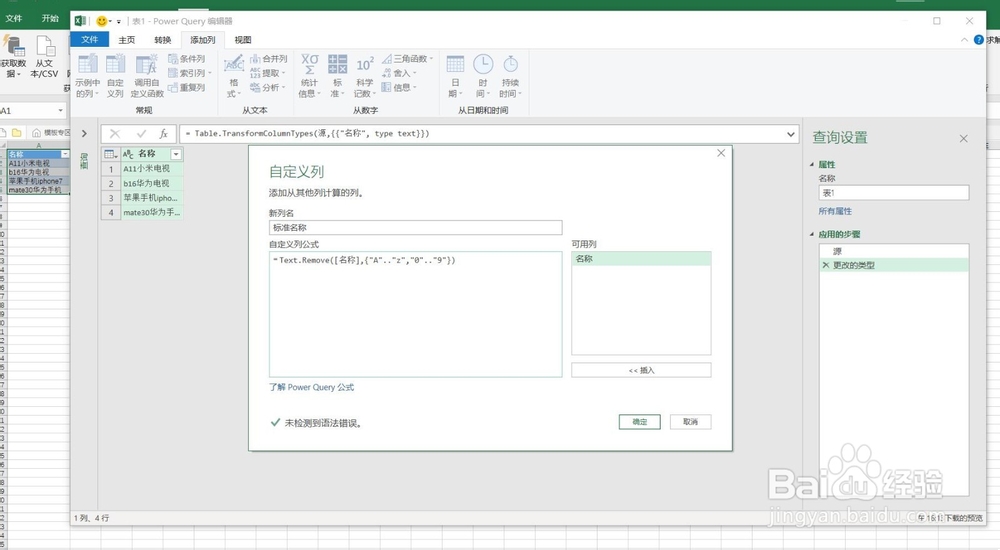This screenshot has width=1000, height=550.
Task: Collapse the 应用的步骤 section
Action: point(812,234)
